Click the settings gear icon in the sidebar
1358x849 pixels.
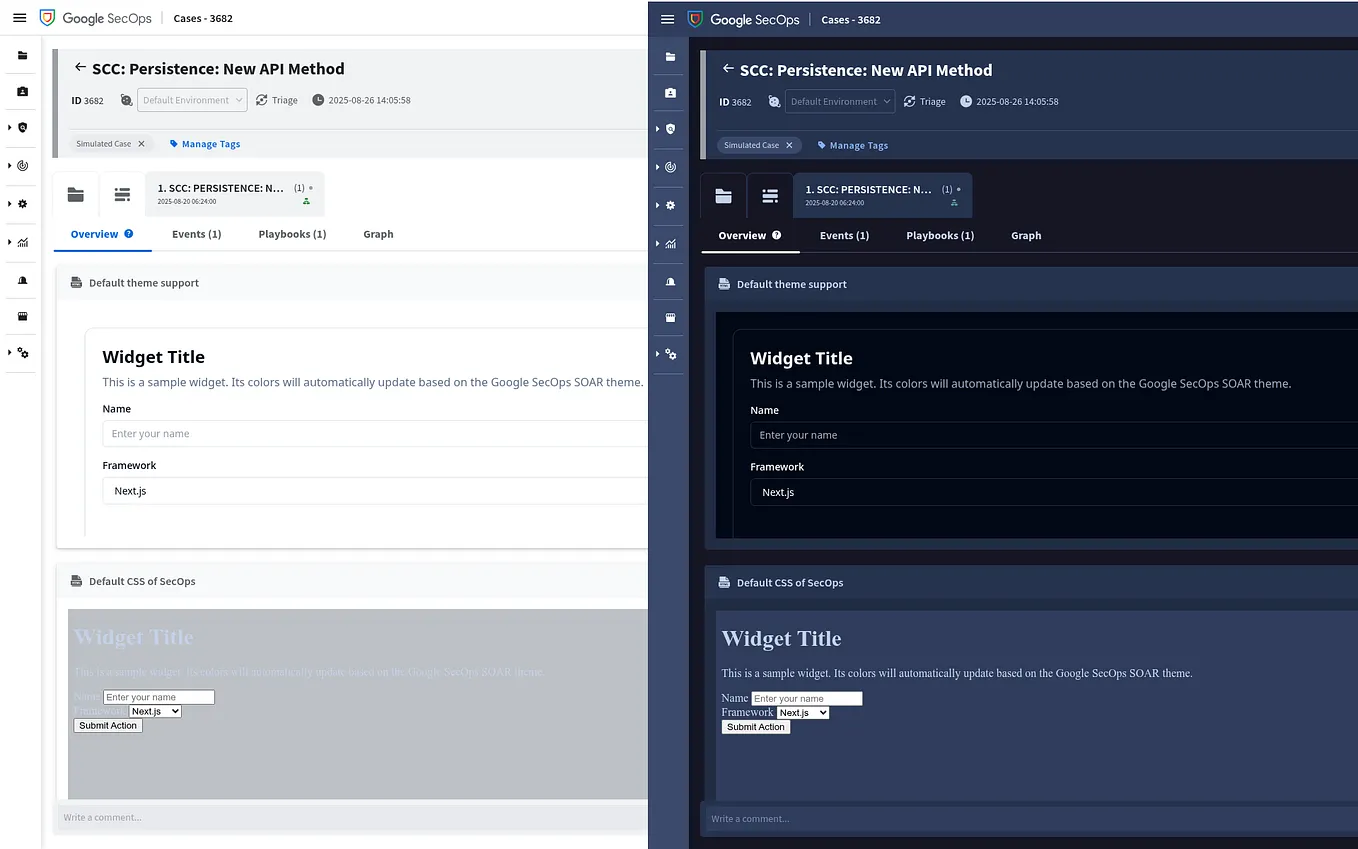coord(21,203)
